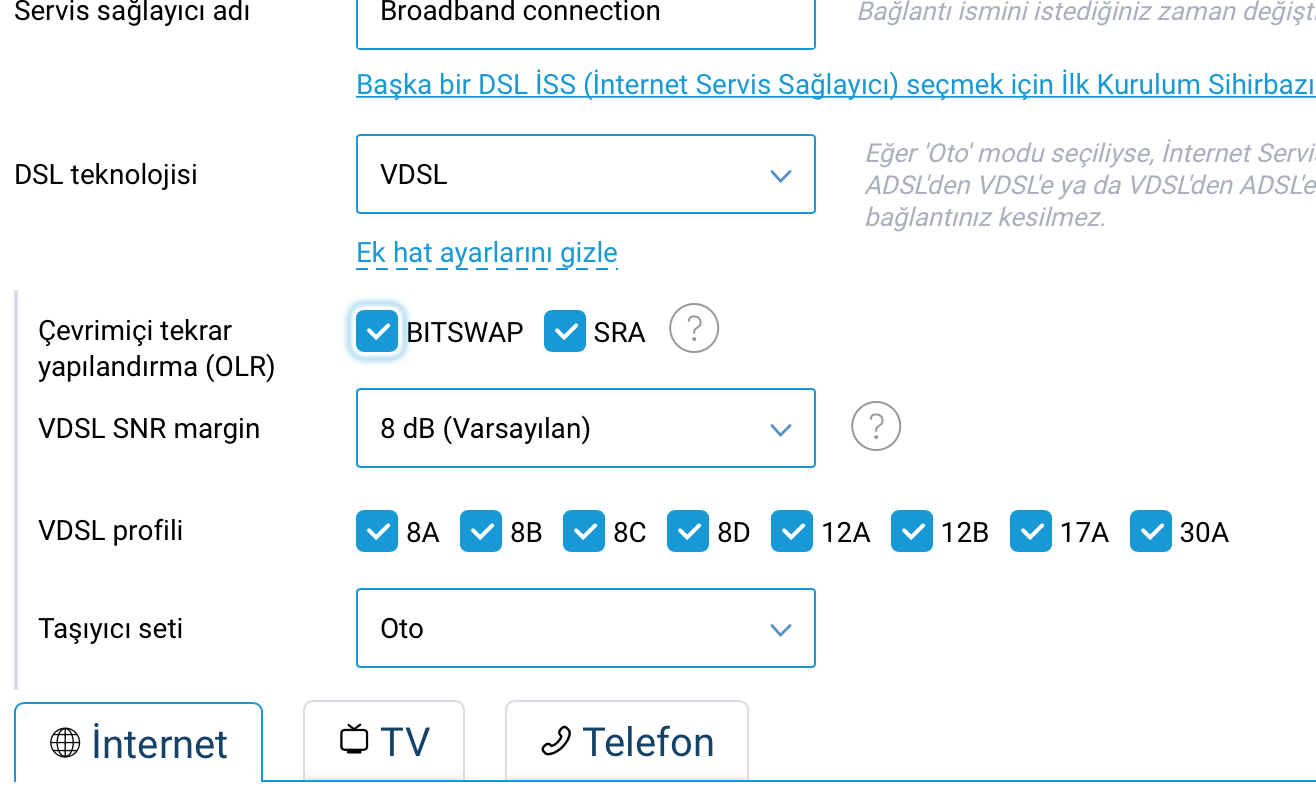Click the help icon next to SRA

(694, 328)
